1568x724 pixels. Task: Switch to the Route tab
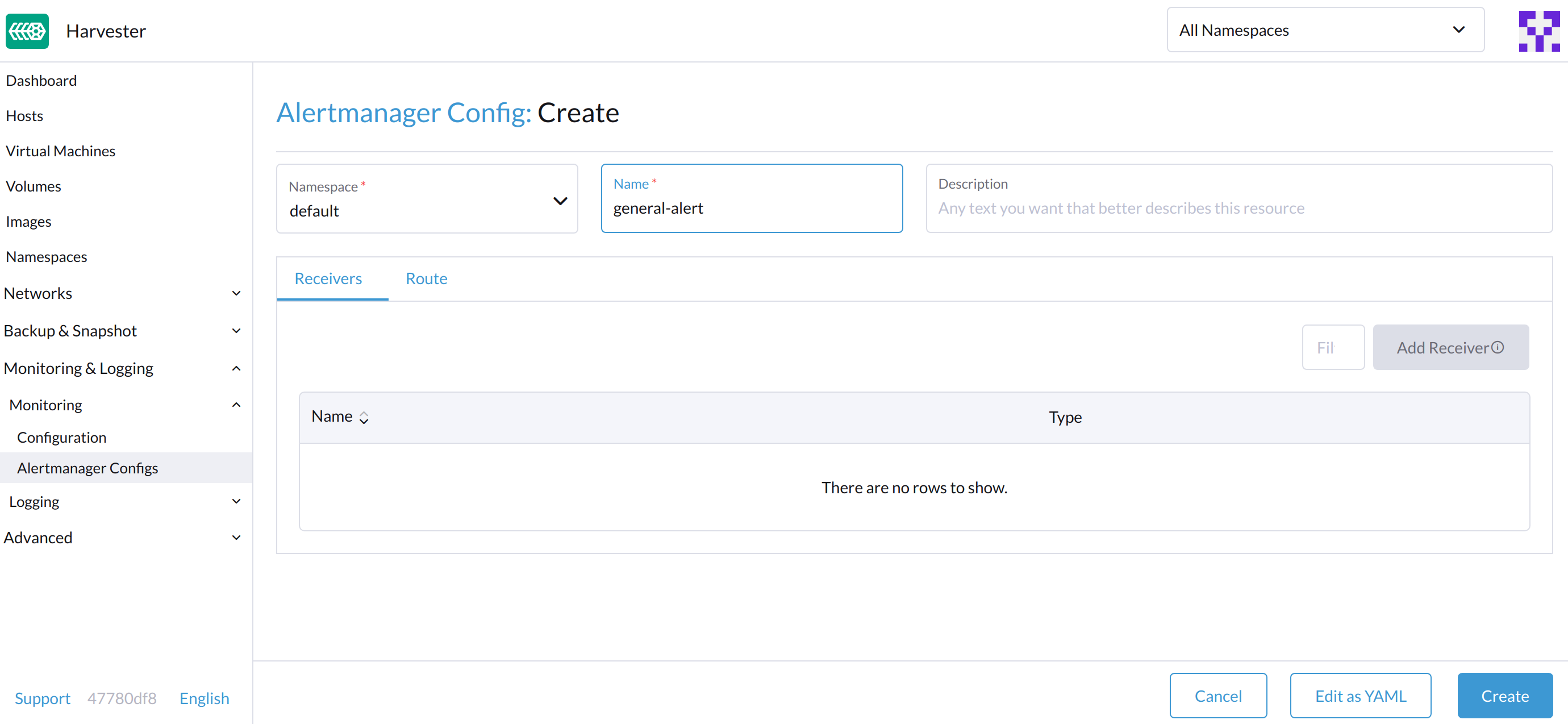[x=426, y=278]
